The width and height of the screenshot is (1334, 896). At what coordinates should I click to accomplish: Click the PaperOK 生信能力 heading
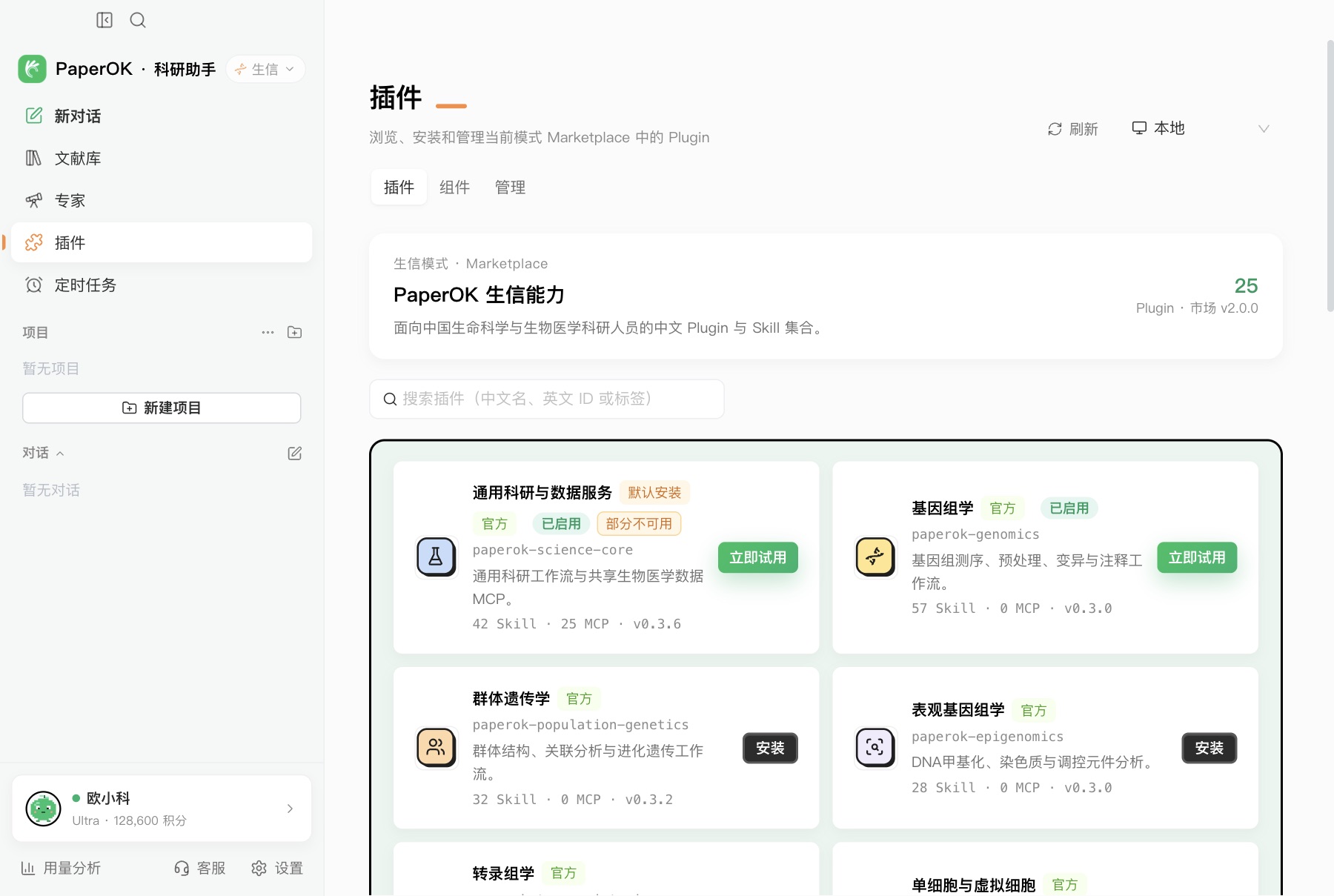(x=479, y=295)
